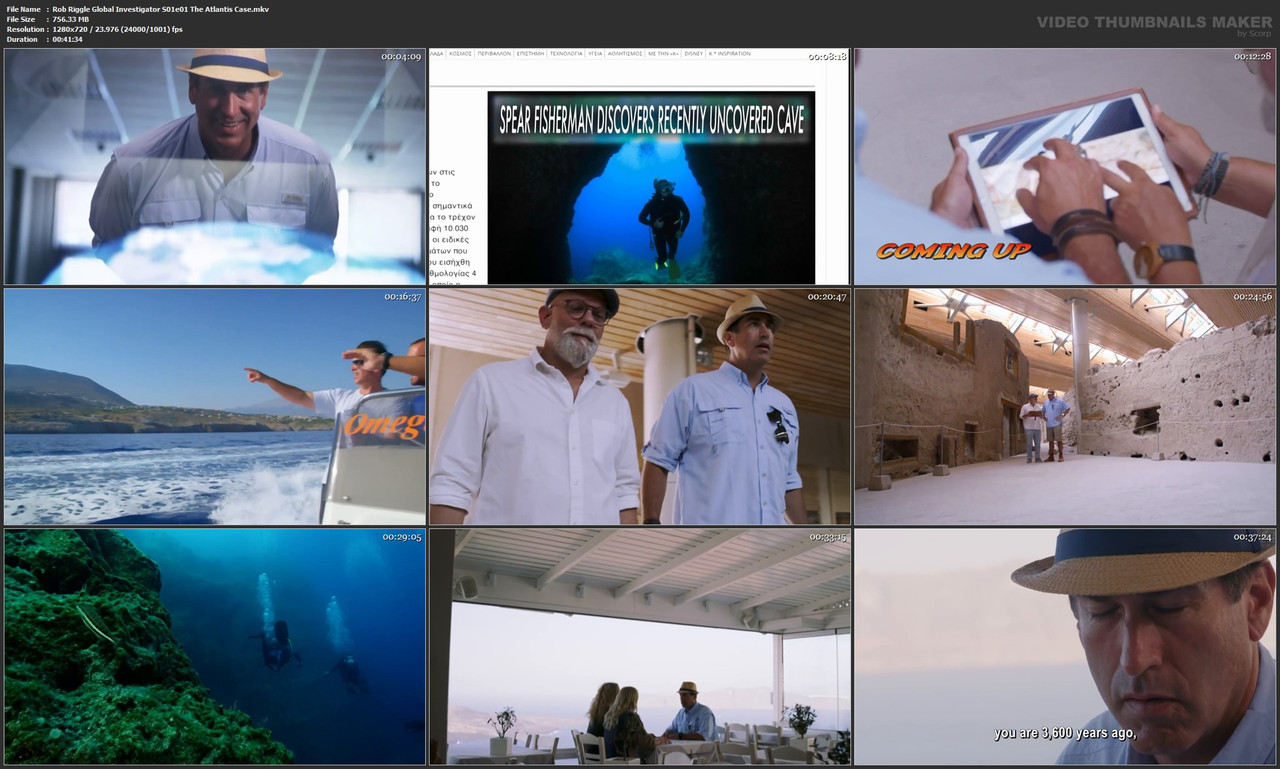1280x769 pixels.
Task: Click the 'SPEAR FISHERMAN DISCOVERS RECENTLY UNCOVERED CAVE' headline
Action: pos(652,119)
